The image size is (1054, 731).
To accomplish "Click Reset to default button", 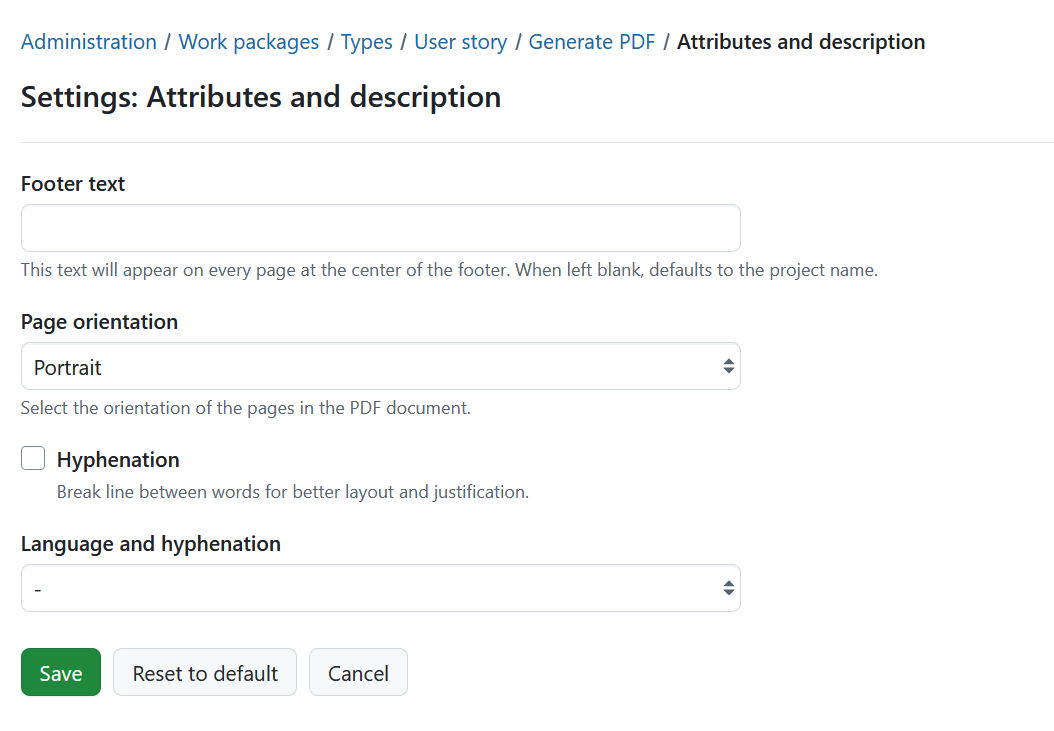I will 205,672.
